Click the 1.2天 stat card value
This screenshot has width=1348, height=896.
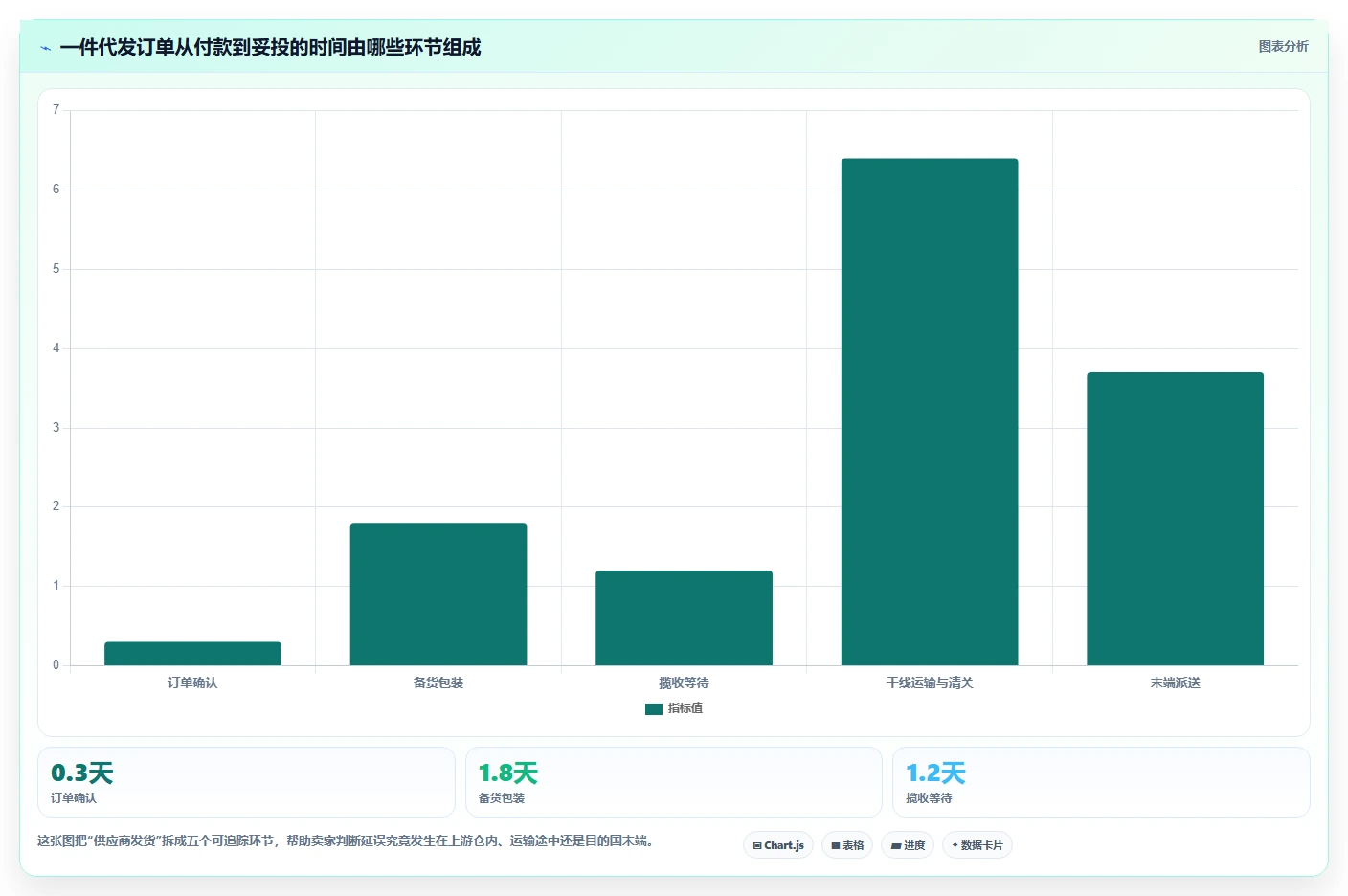[935, 773]
